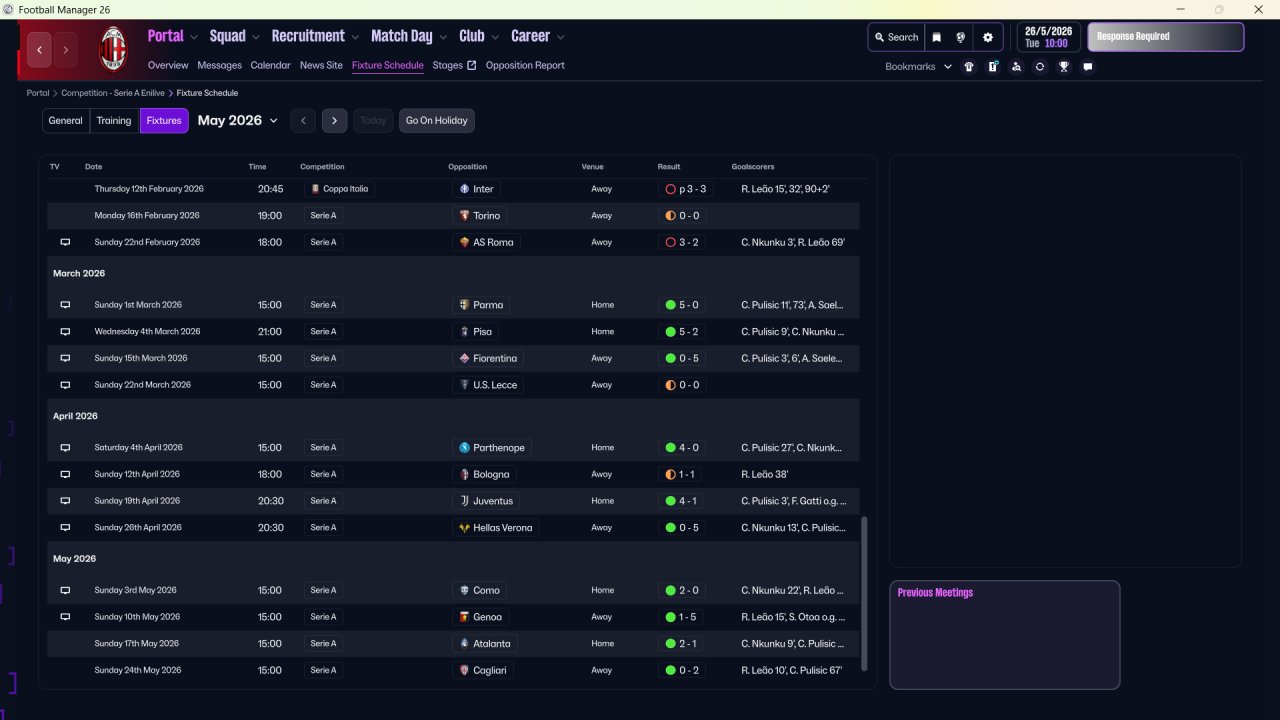This screenshot has width=1280, height=720.
Task: Click the circular arrows bookmark icon
Action: [x=1040, y=67]
